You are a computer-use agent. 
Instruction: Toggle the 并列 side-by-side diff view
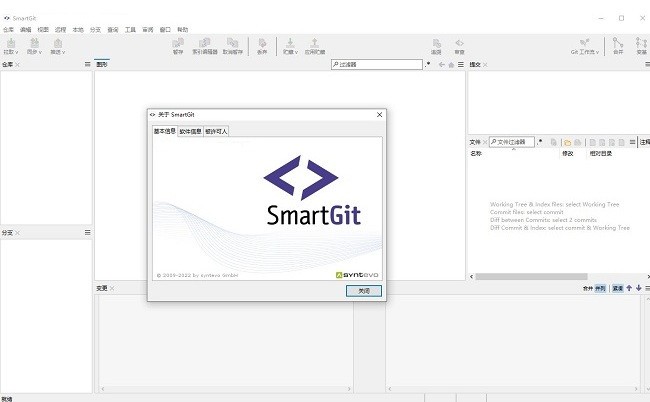tap(600, 288)
